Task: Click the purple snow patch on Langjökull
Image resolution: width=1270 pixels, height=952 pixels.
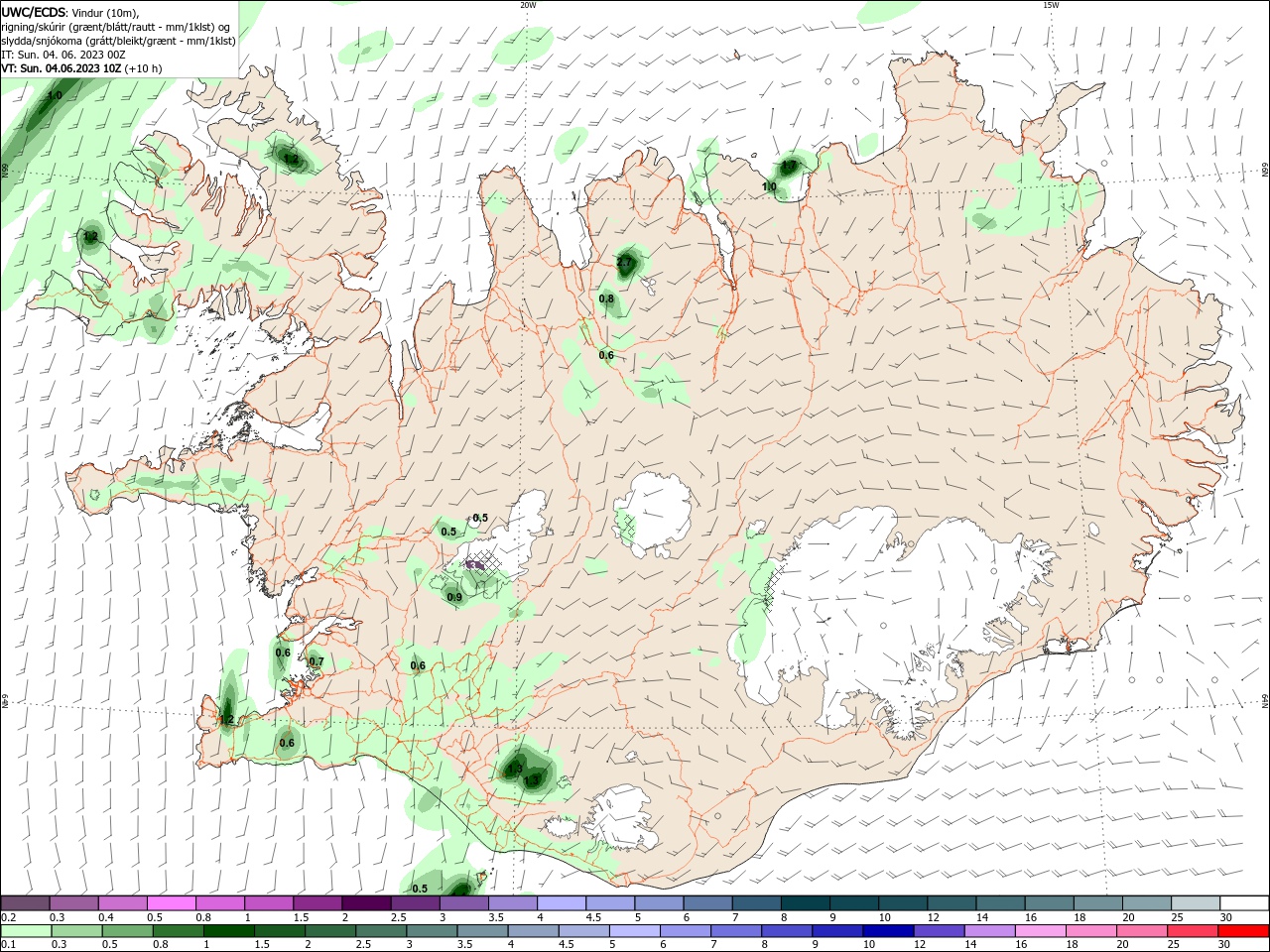Action: pos(476,564)
